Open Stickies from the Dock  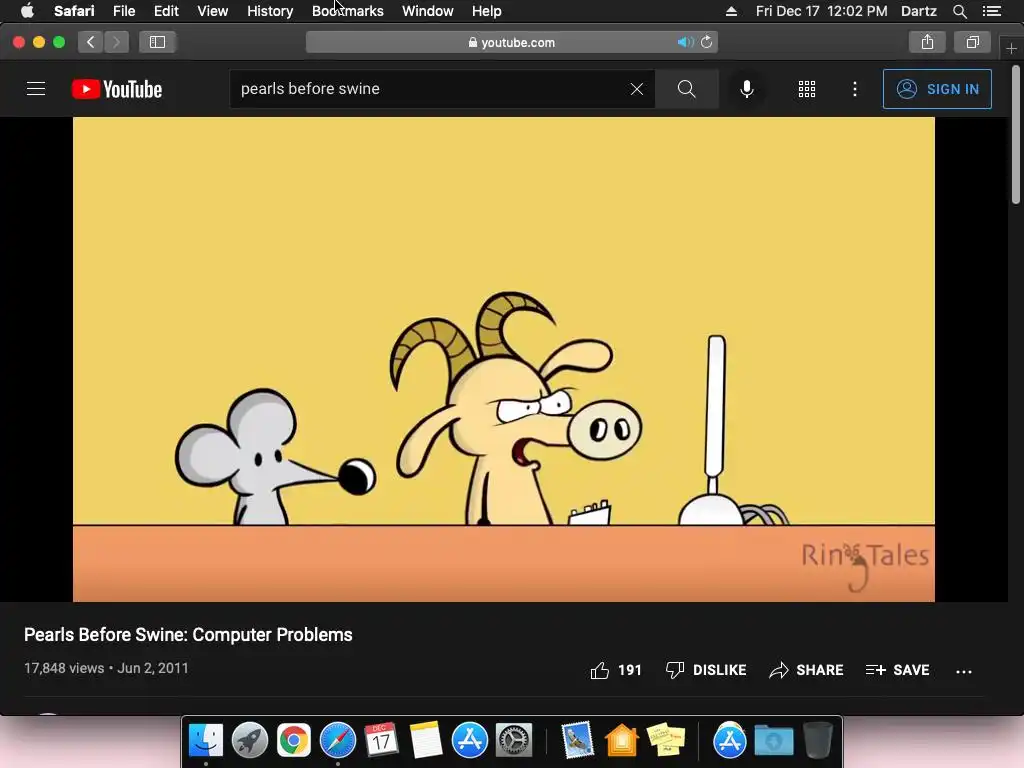click(665, 740)
